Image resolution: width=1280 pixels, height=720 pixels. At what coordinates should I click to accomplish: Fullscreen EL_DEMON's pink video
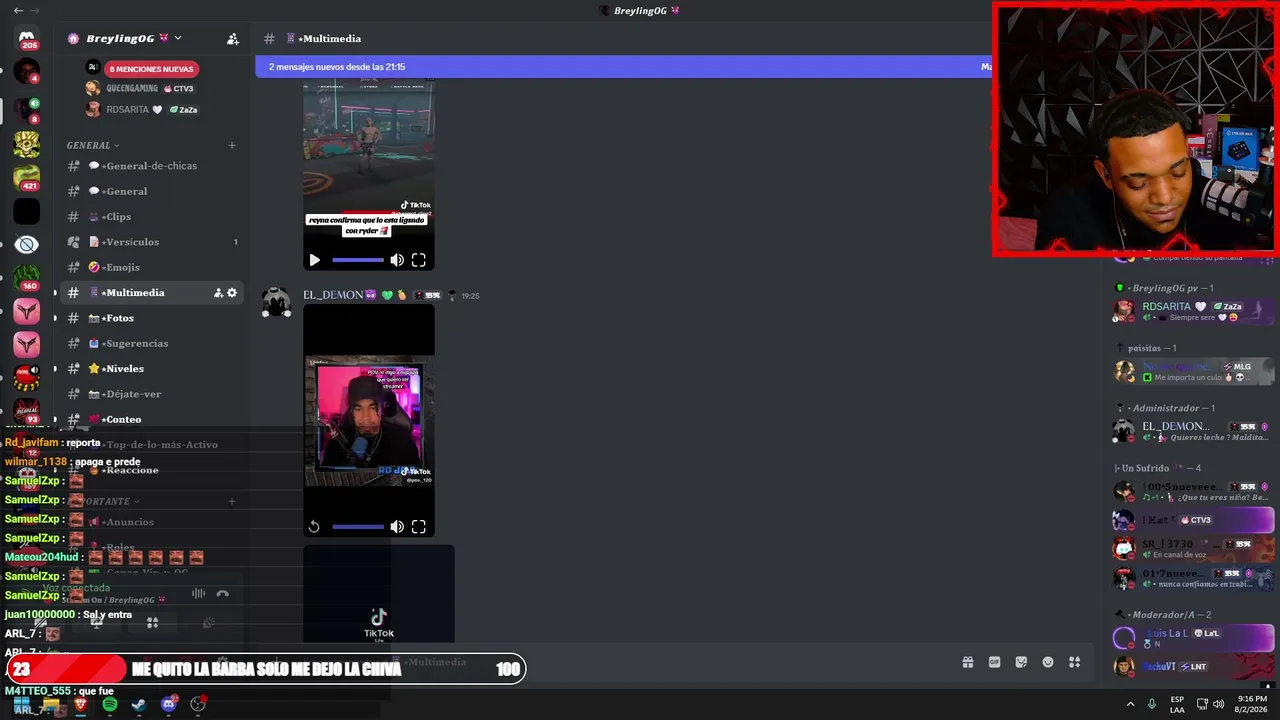pyautogui.click(x=419, y=527)
